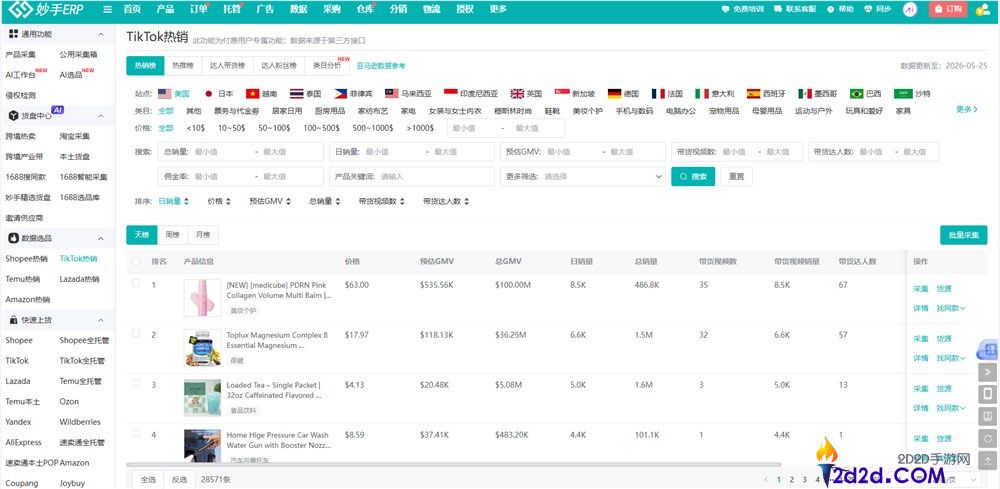Check the row 2 Toplux Magnesium checkbox
The height and width of the screenshot is (489, 1000).
point(136,333)
